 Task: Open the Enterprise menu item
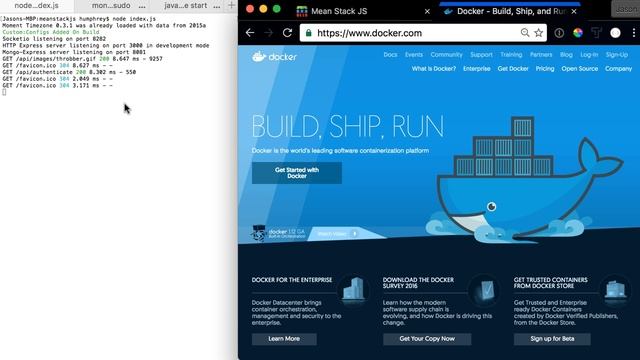[477, 69]
